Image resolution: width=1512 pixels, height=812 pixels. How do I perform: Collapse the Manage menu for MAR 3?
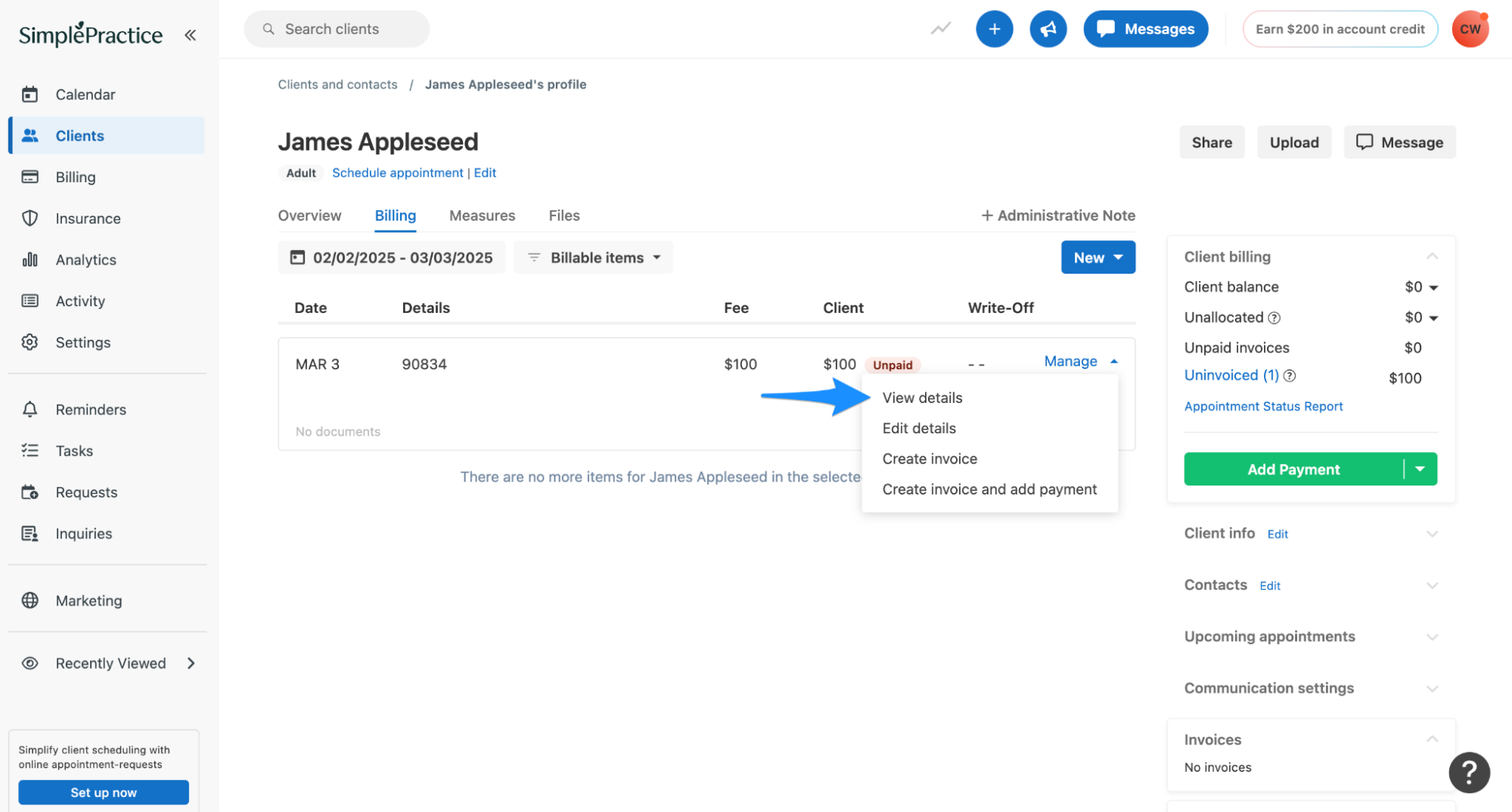tap(1081, 361)
